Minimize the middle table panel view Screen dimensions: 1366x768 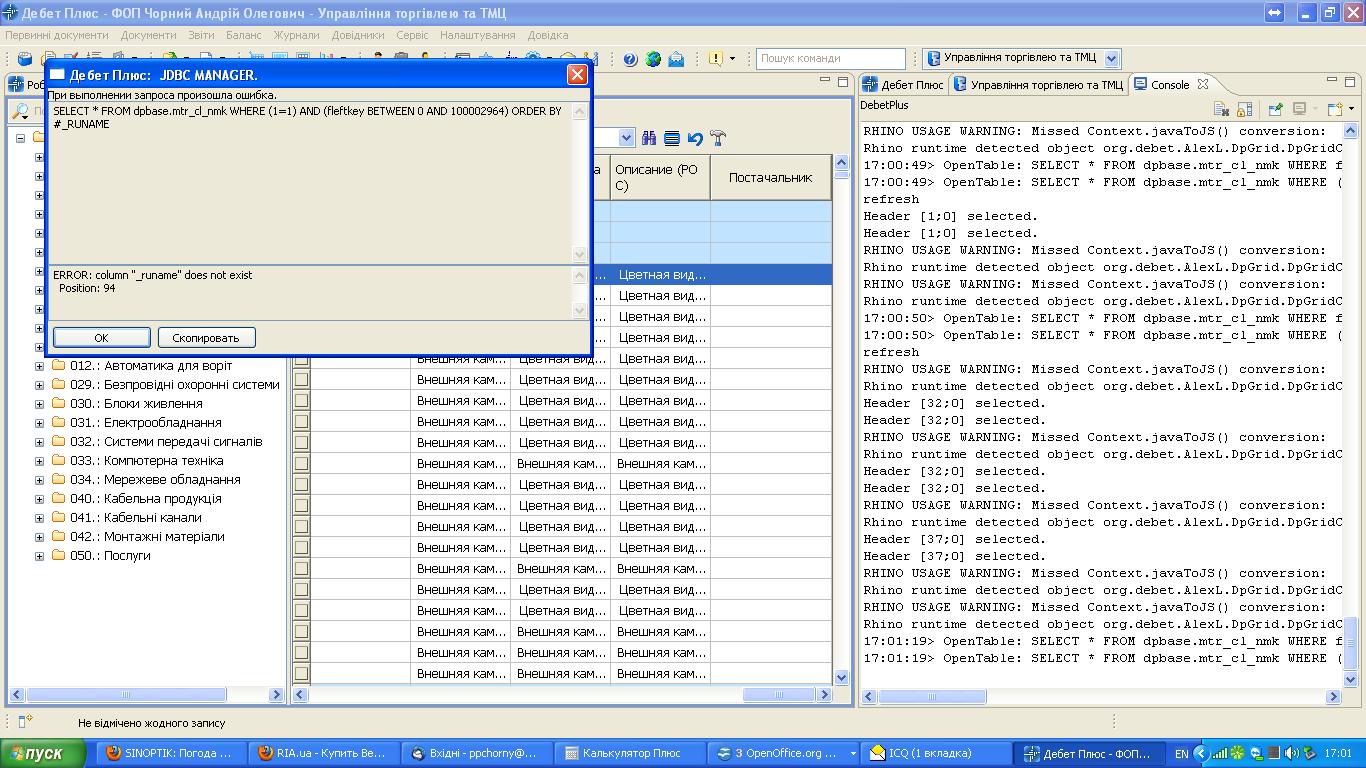(x=825, y=81)
